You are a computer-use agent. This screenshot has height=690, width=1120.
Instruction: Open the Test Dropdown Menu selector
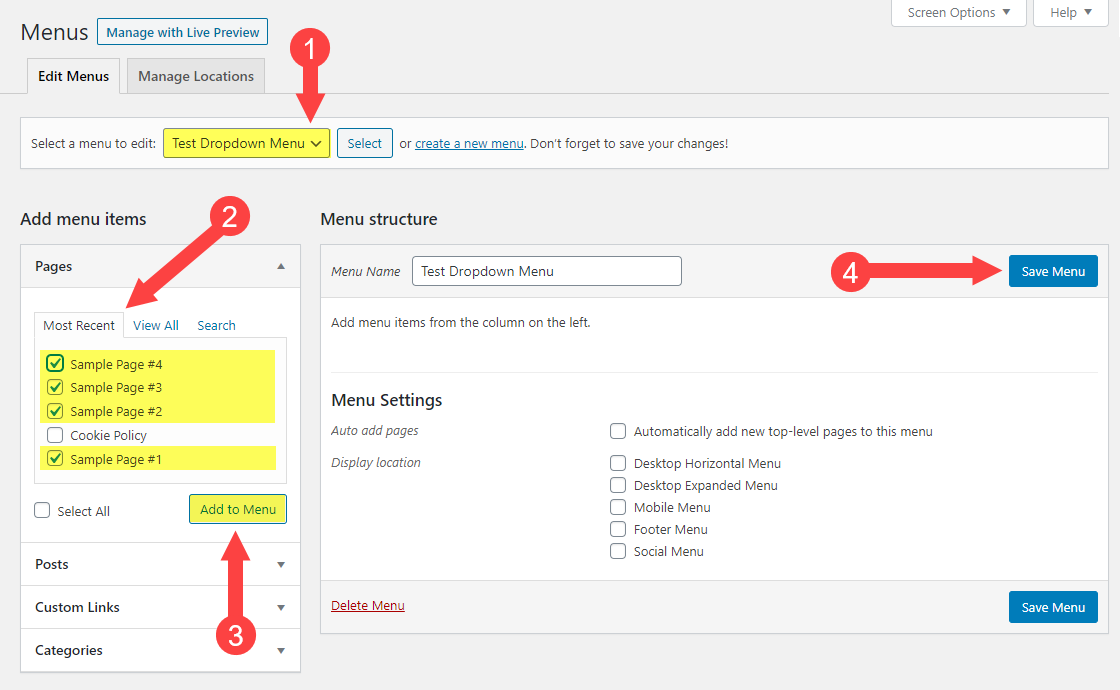click(246, 143)
